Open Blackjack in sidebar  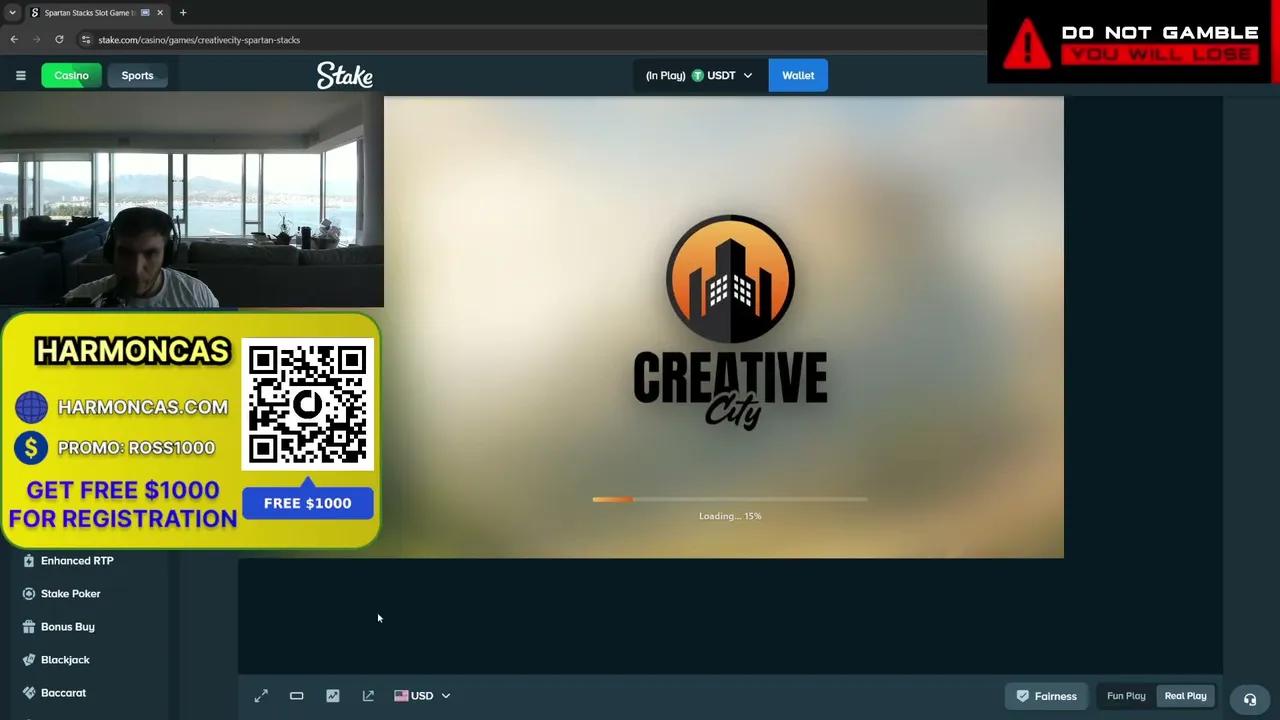tap(65, 659)
